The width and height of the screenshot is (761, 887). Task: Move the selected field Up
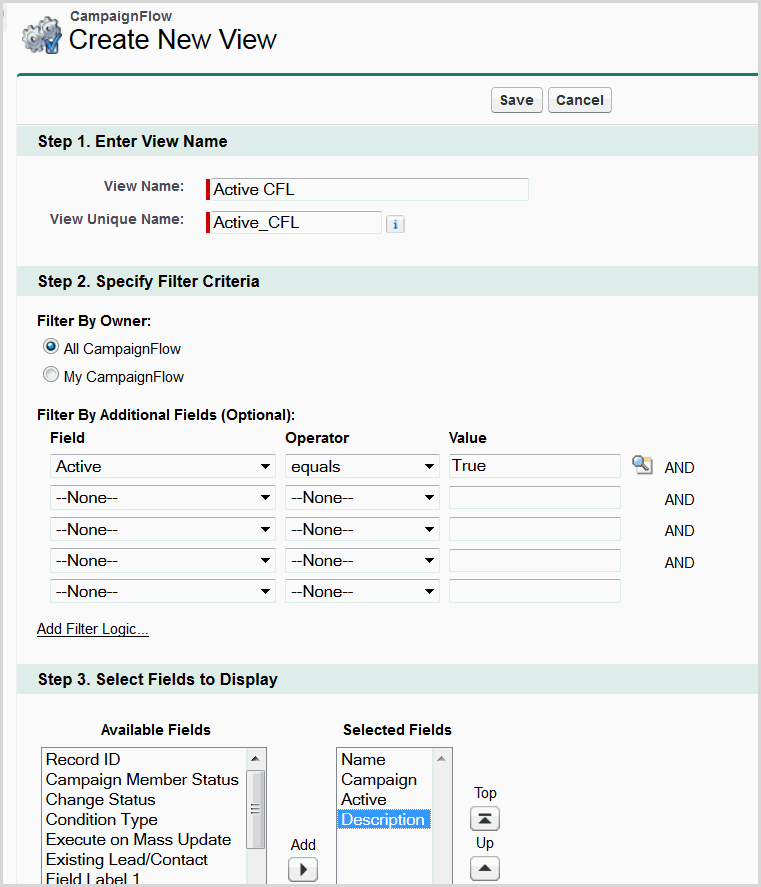(485, 868)
